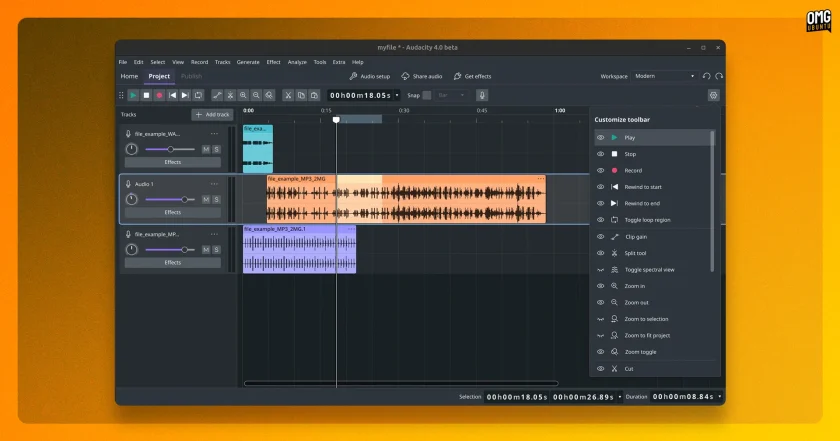Click the Copy icon in the toolbar

pos(301,95)
